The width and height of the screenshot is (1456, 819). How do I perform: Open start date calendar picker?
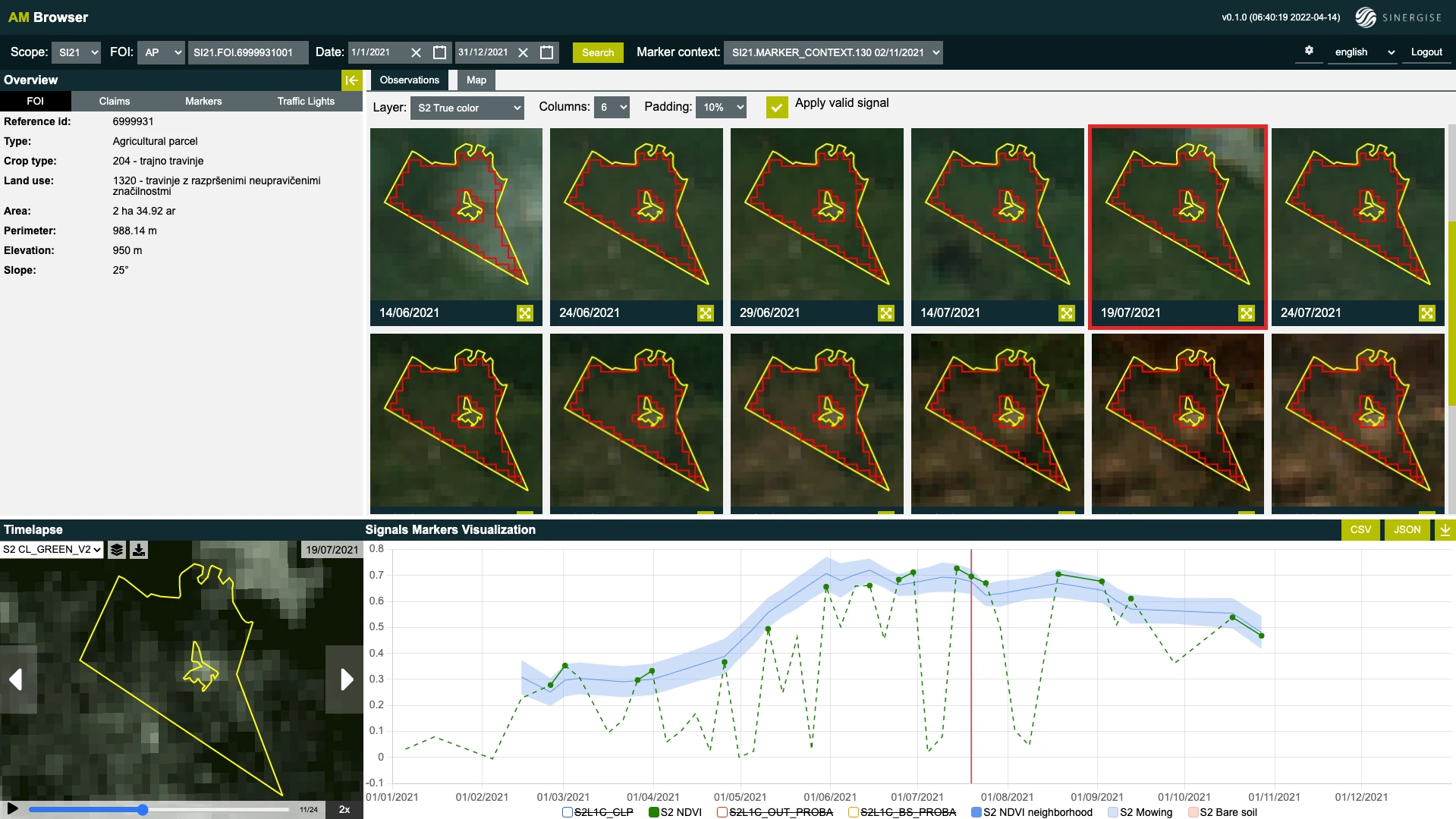click(439, 52)
